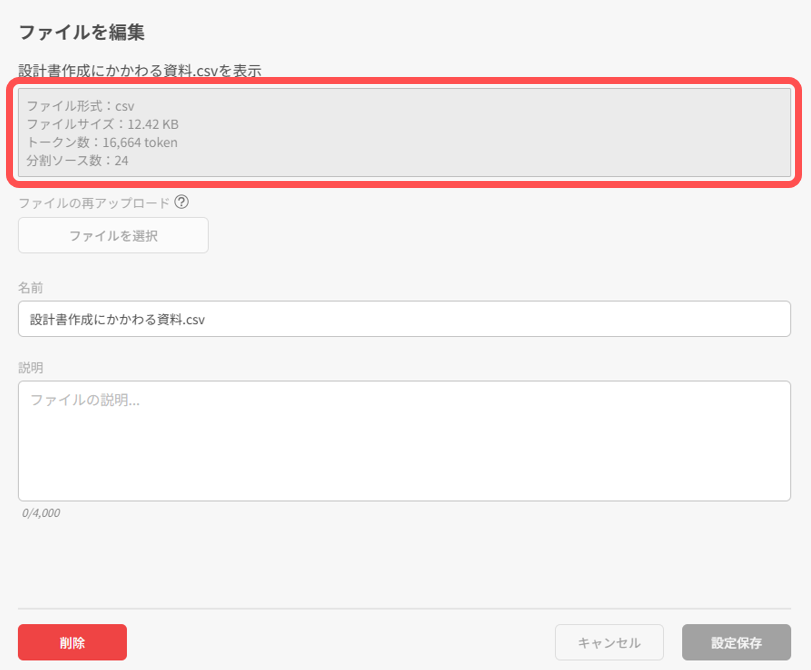Cancel editing with the キャンセル button
This screenshot has height=670, width=811.
609,643
